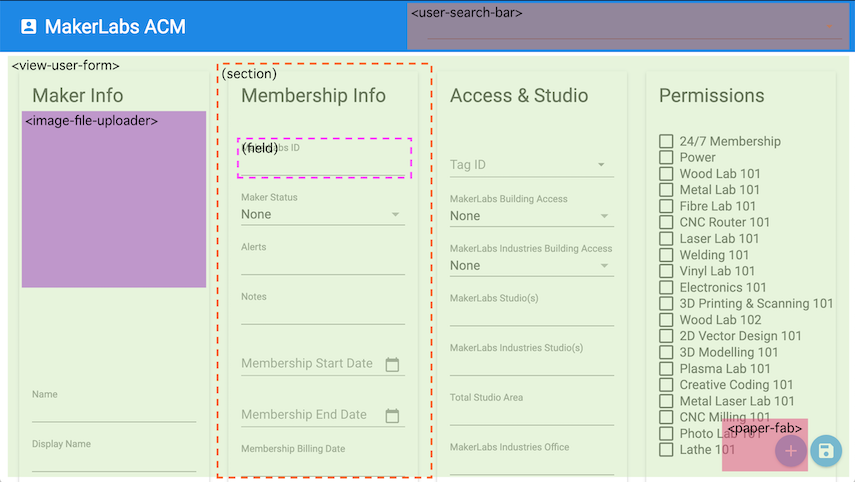Screen dimensions: 855x482
Task: Click the Membership Start Date field
Action: point(323,364)
